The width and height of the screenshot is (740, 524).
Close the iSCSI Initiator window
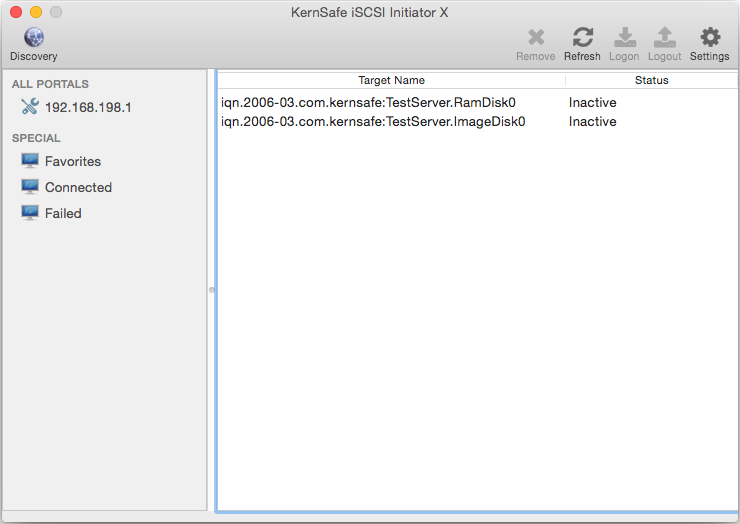[x=16, y=12]
